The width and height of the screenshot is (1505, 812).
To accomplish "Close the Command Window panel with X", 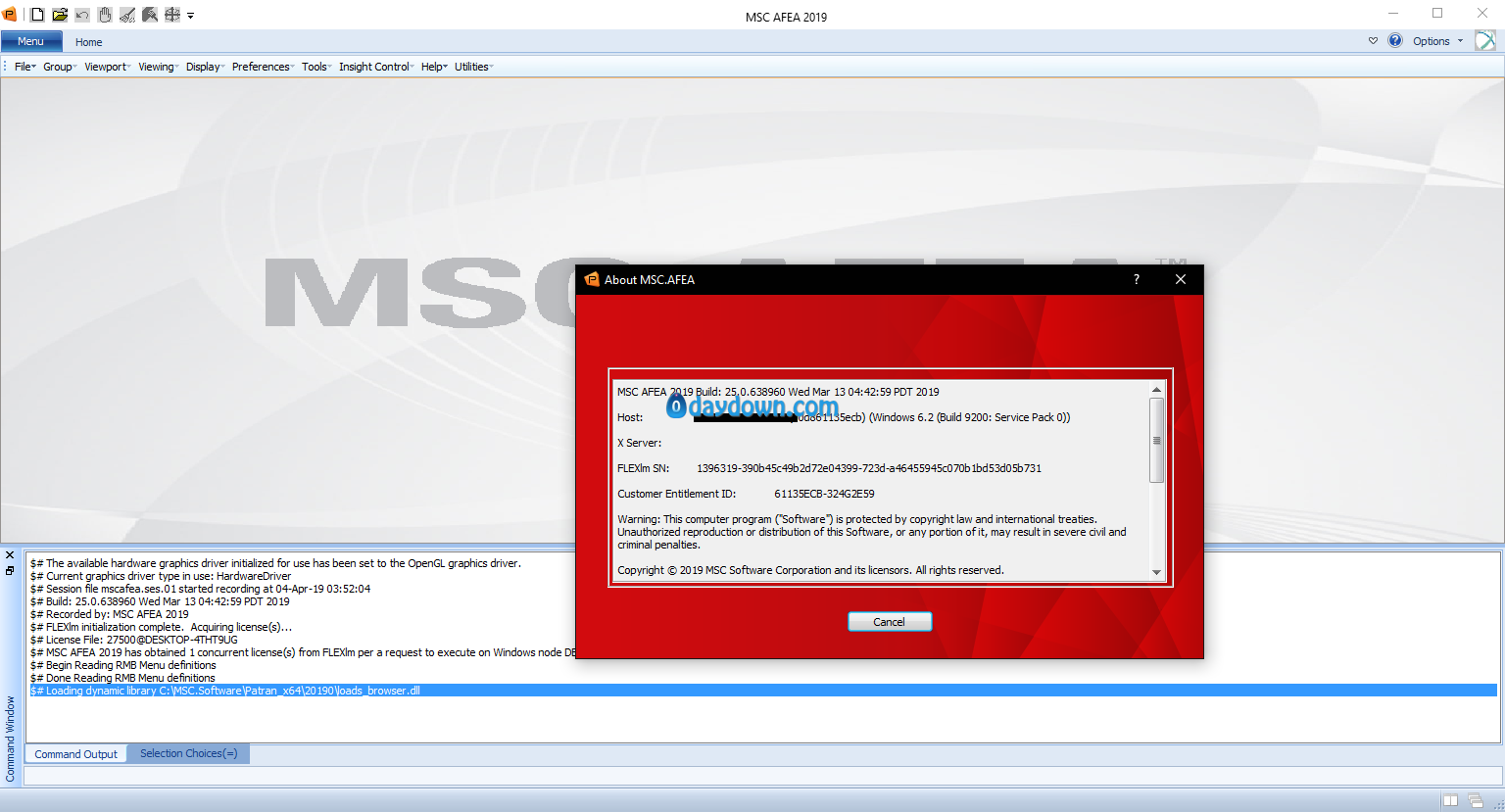I will (10, 555).
